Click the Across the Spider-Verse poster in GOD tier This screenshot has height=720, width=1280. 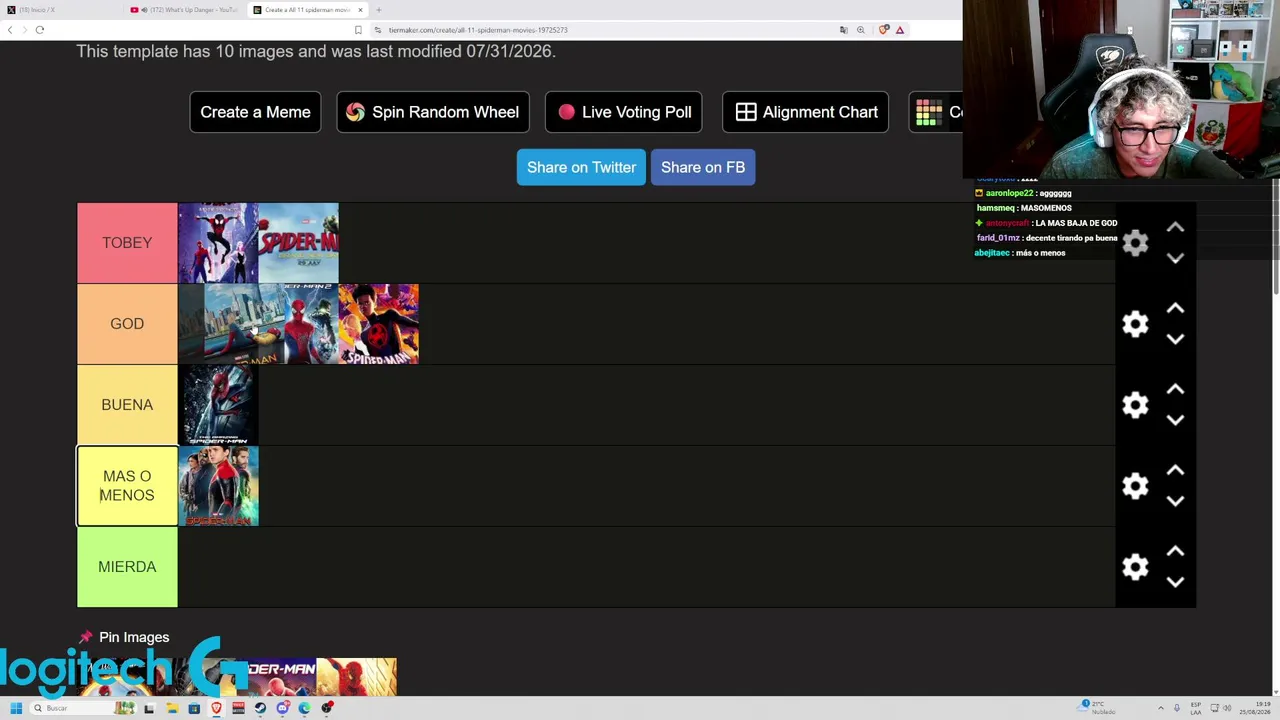pos(379,324)
